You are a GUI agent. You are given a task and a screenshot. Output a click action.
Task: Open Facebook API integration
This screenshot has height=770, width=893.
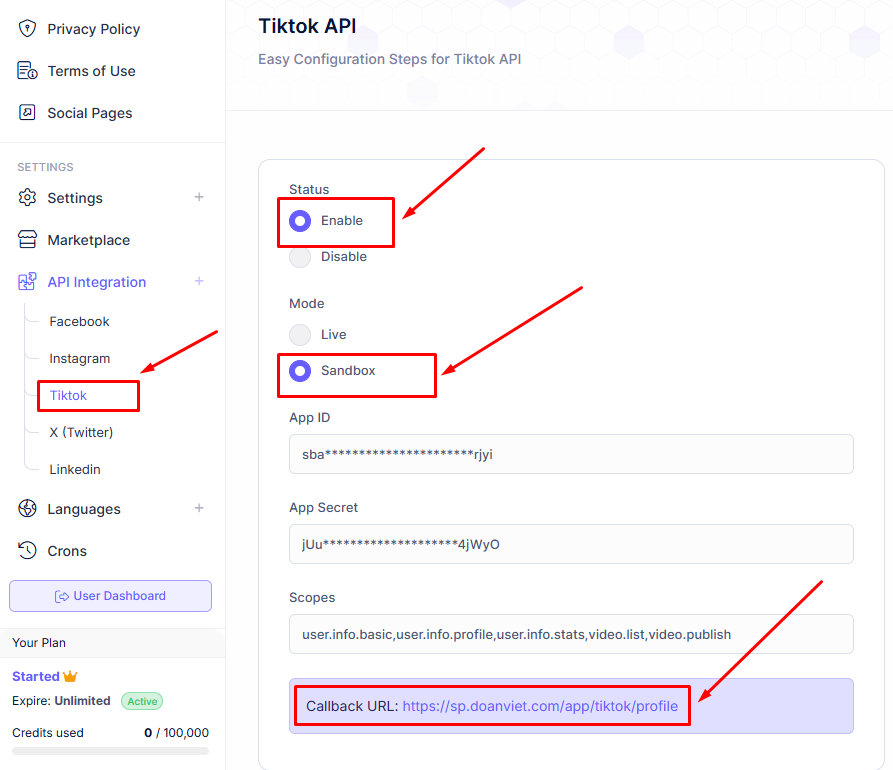79,322
